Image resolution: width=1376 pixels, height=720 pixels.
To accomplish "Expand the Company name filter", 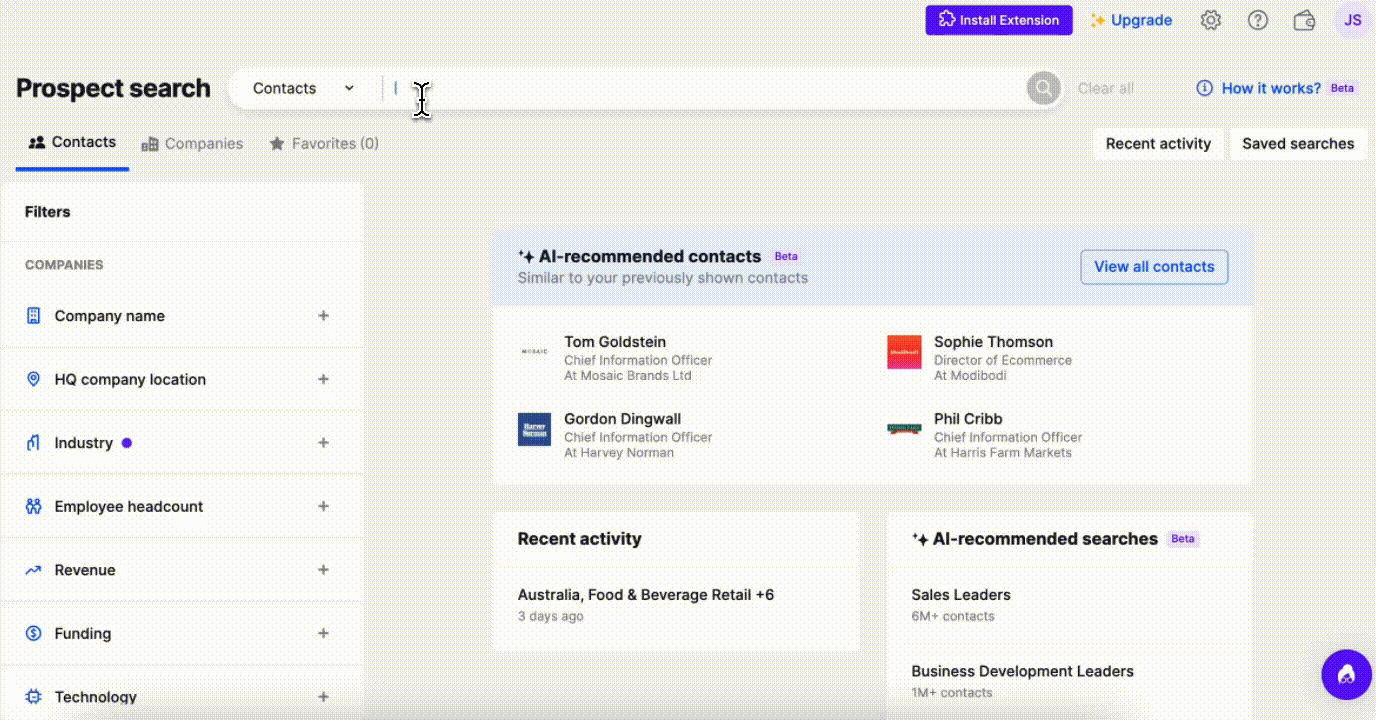I will coord(323,315).
